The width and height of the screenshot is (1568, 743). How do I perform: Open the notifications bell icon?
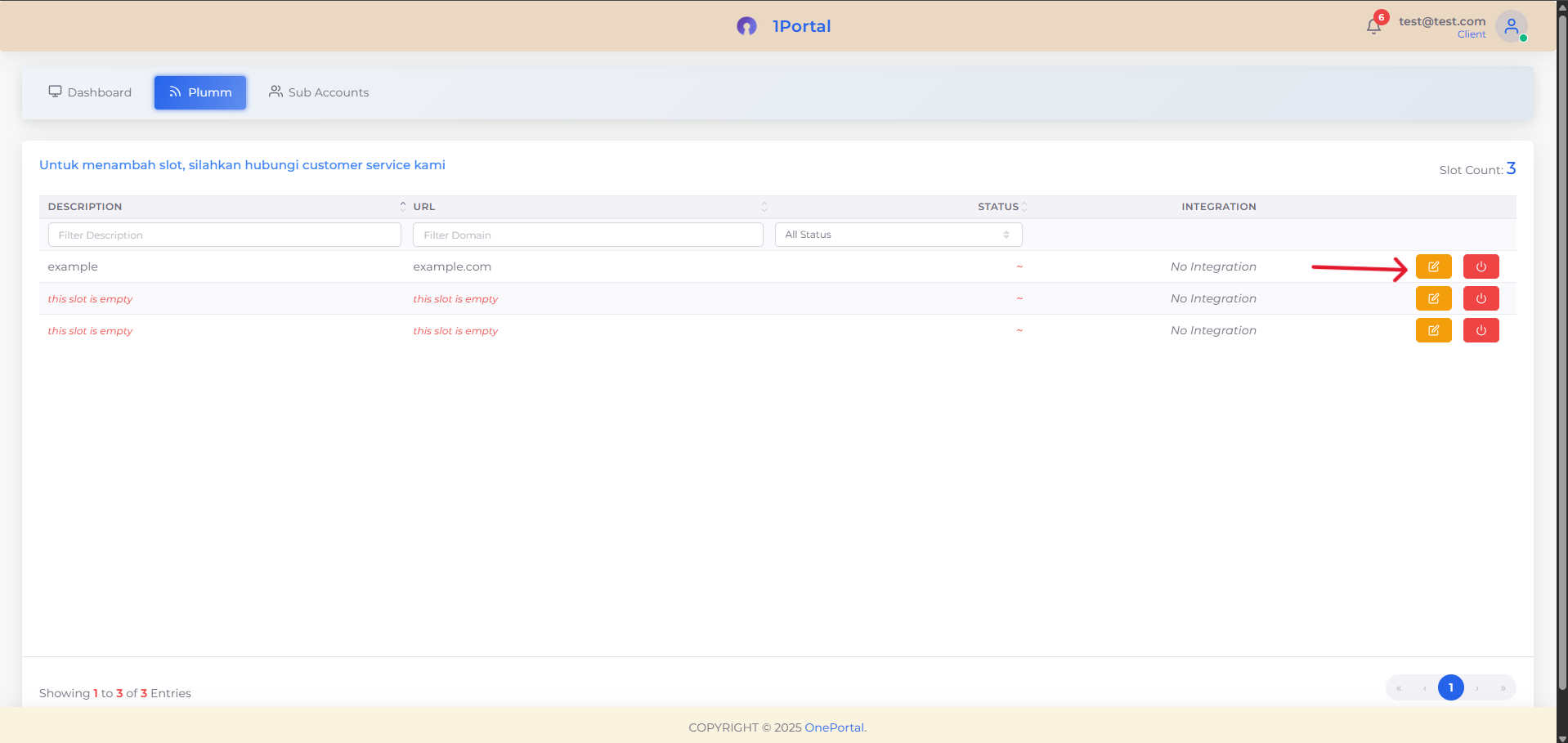pos(1373,26)
